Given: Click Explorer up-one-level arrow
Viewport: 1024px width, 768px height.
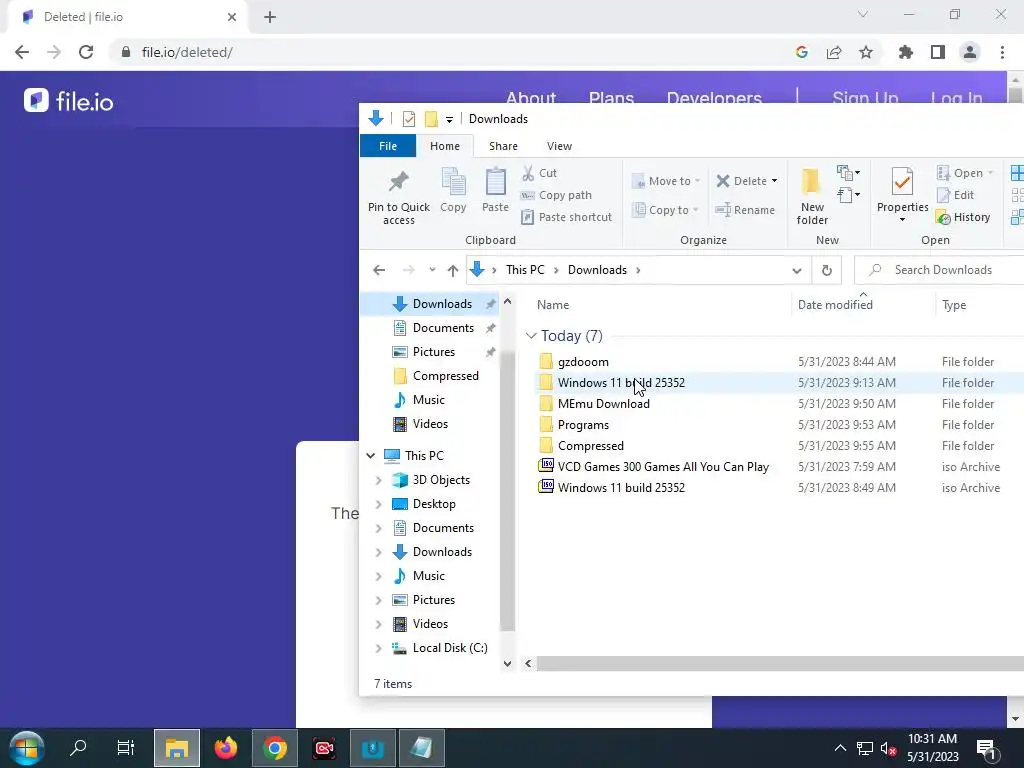Looking at the screenshot, I should click(453, 270).
